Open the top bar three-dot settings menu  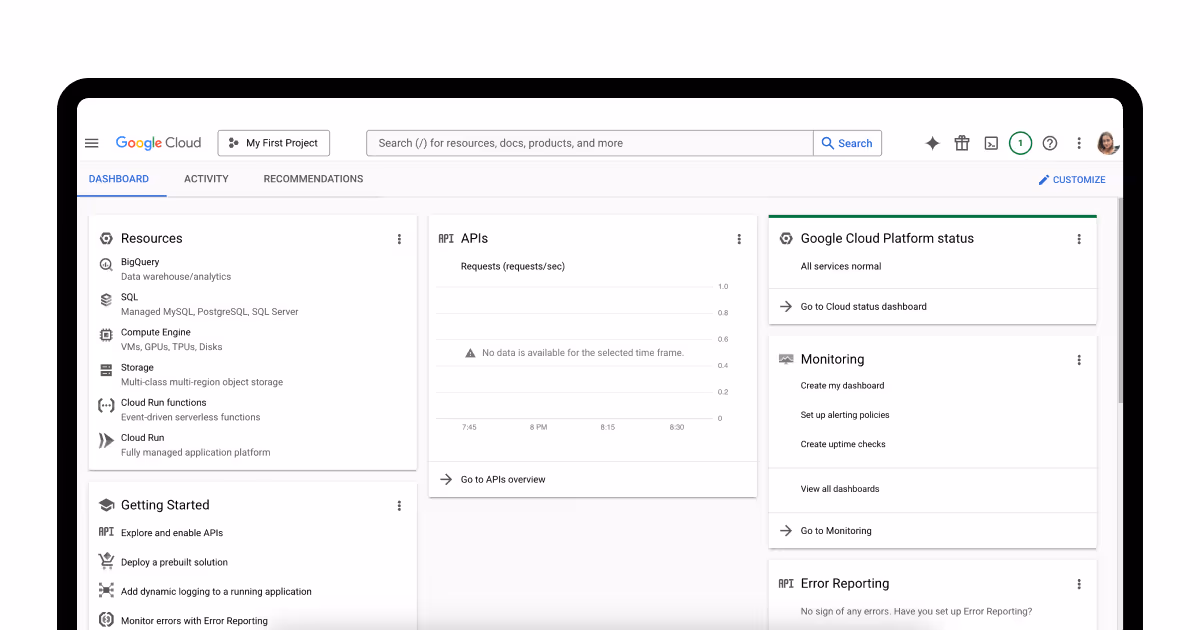(1079, 143)
